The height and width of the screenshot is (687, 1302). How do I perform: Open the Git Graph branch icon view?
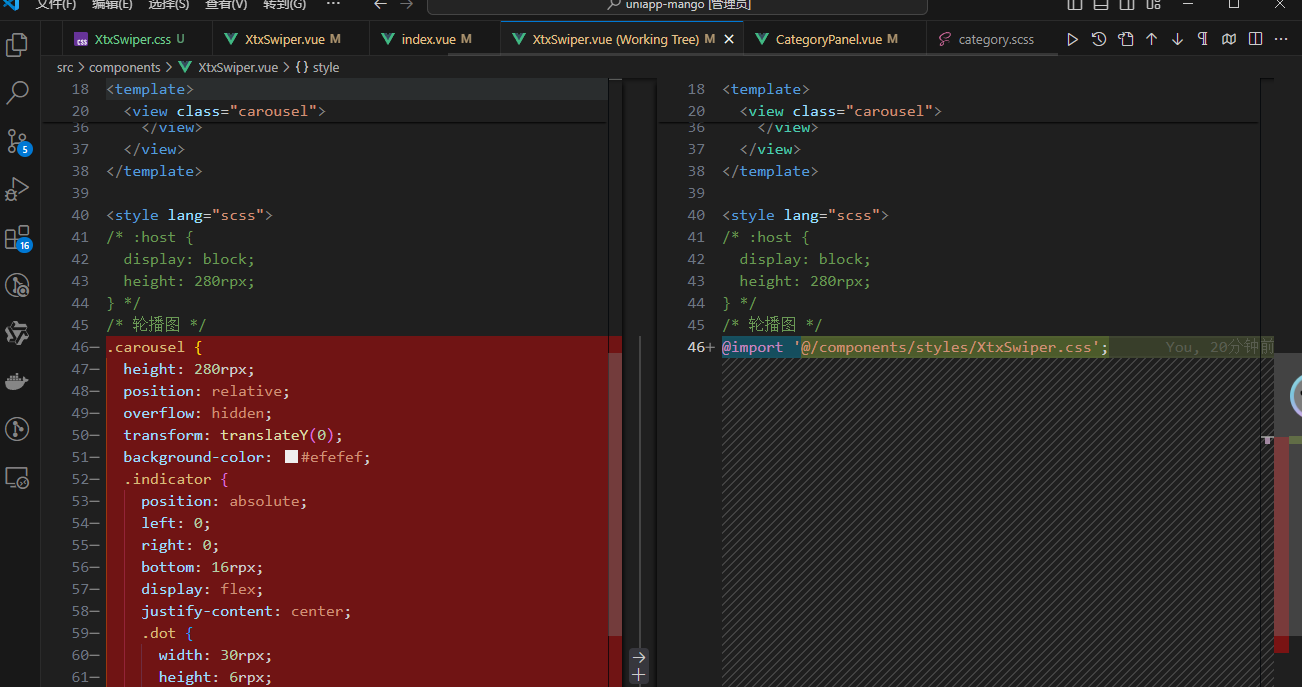point(17,429)
